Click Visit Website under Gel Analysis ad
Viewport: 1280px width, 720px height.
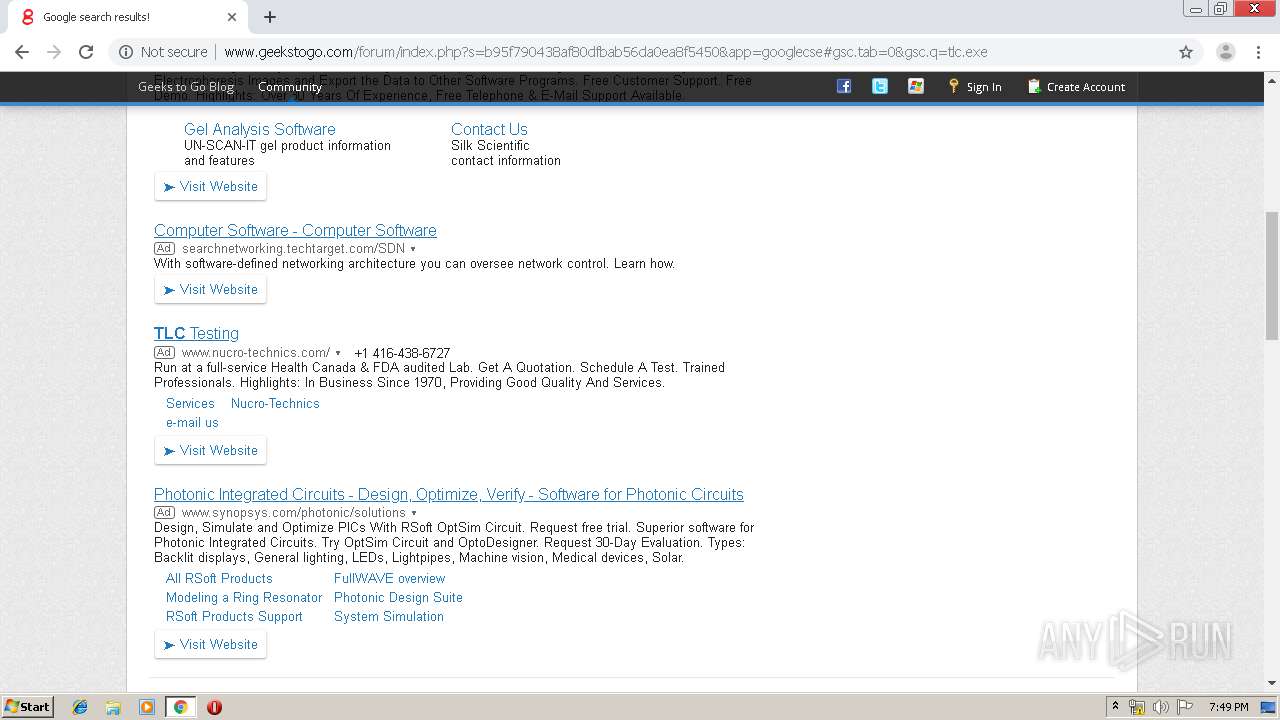tap(210, 187)
